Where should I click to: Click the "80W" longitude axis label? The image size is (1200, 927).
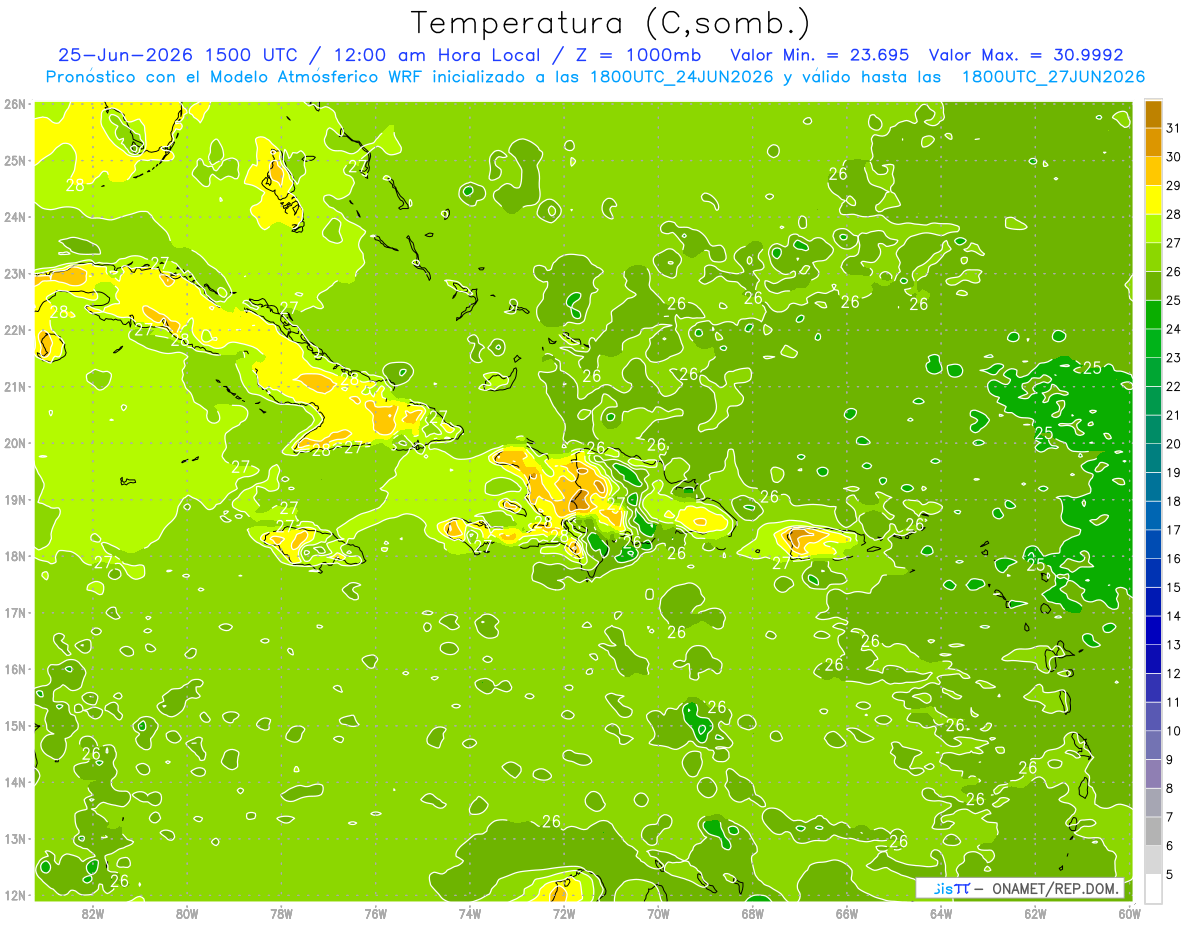(187, 913)
